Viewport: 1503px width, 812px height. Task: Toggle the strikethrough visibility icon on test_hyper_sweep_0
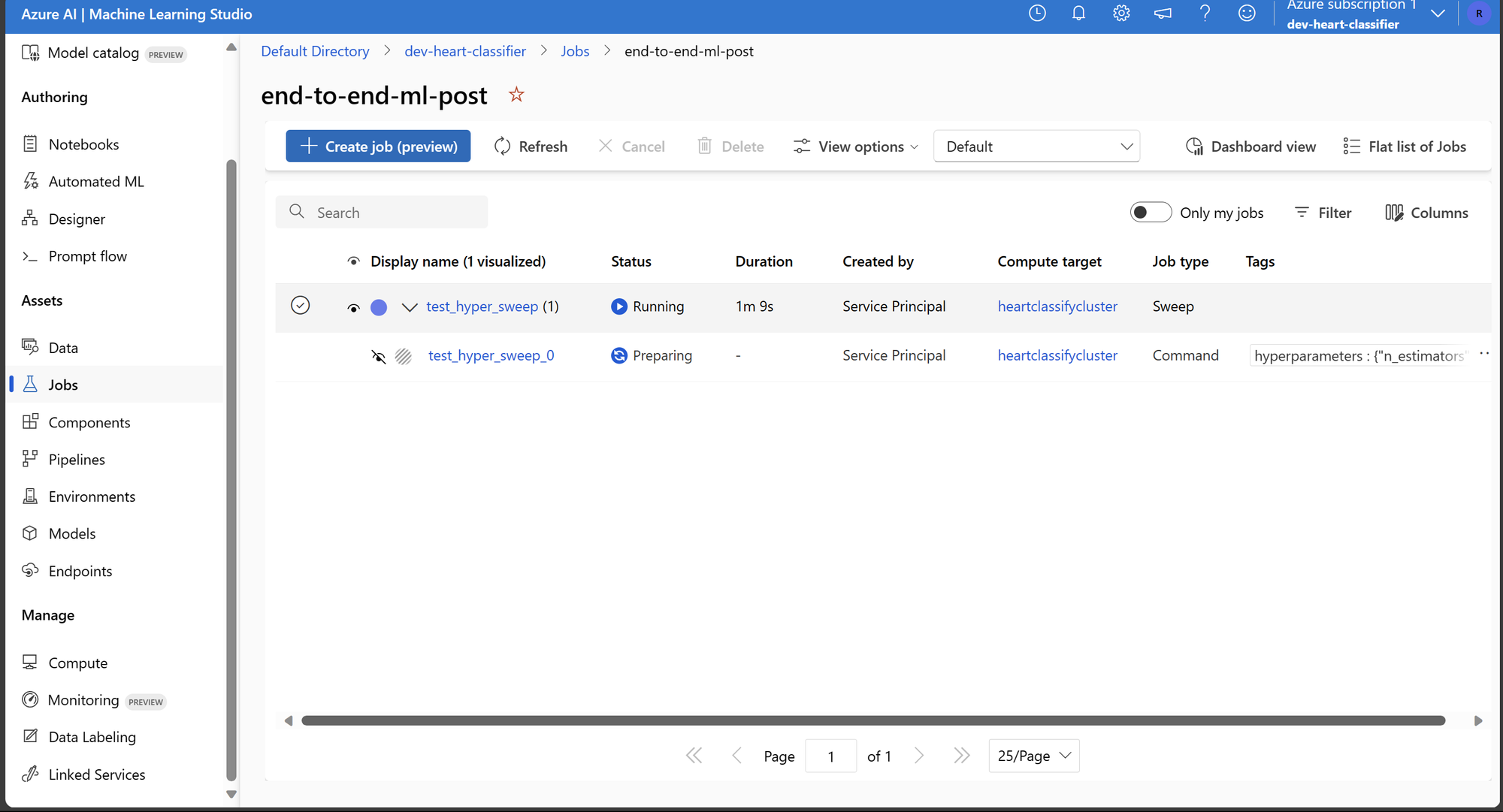[379, 355]
